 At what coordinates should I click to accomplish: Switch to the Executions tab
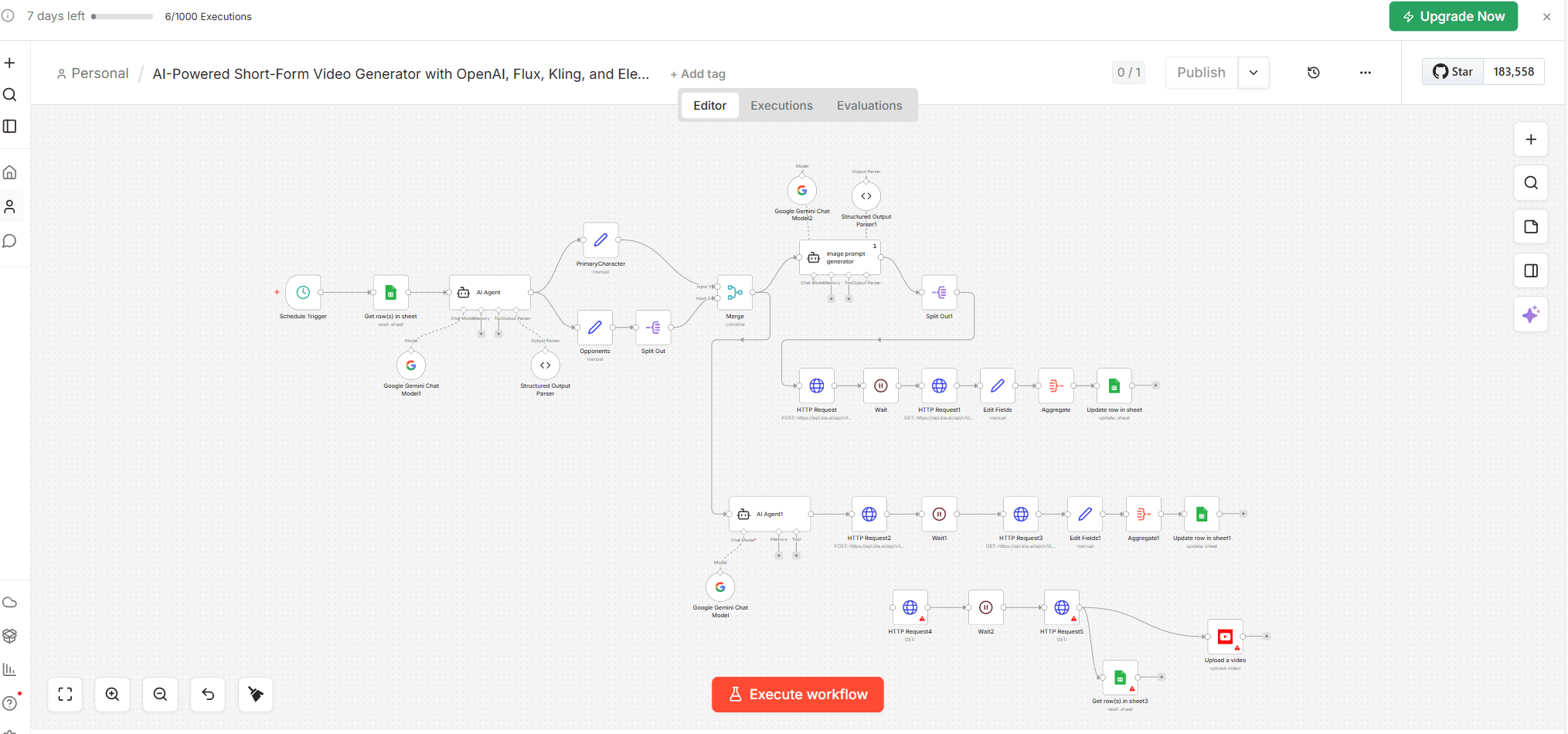[x=781, y=106]
